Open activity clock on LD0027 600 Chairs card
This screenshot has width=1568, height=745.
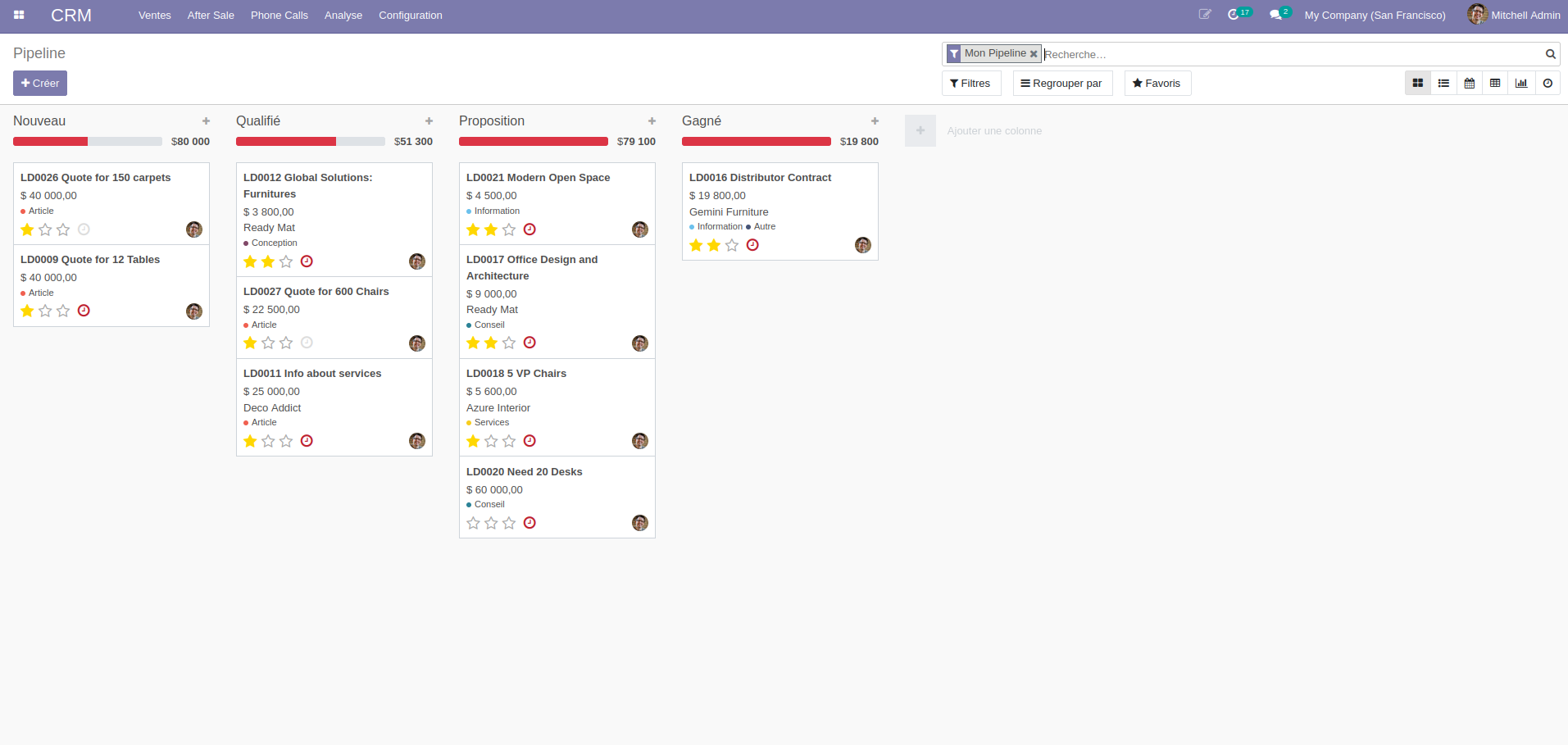307,343
